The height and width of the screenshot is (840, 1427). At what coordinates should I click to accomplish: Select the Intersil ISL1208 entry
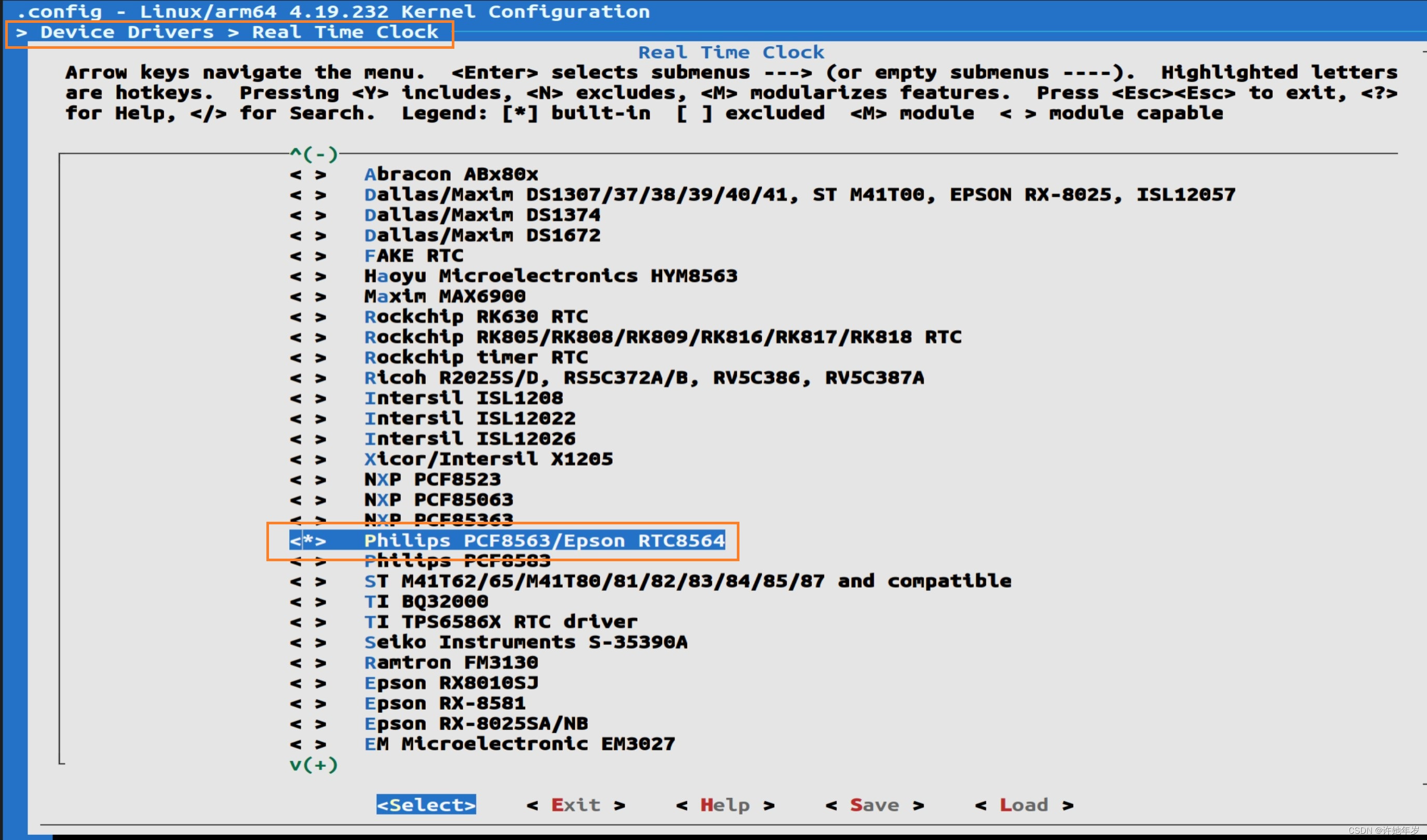[464, 397]
